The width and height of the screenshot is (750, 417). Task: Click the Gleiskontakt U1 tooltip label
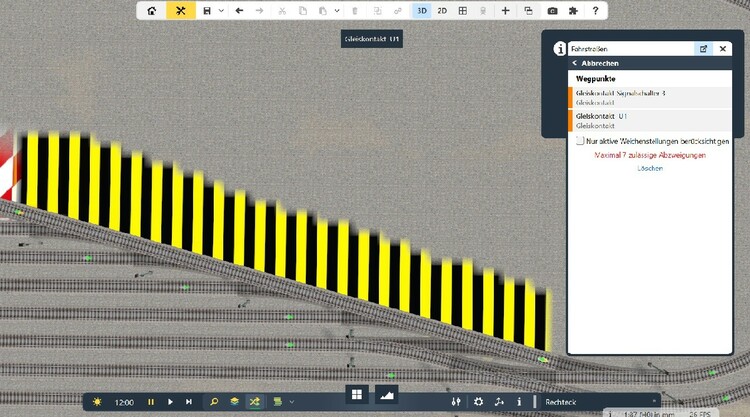click(372, 39)
